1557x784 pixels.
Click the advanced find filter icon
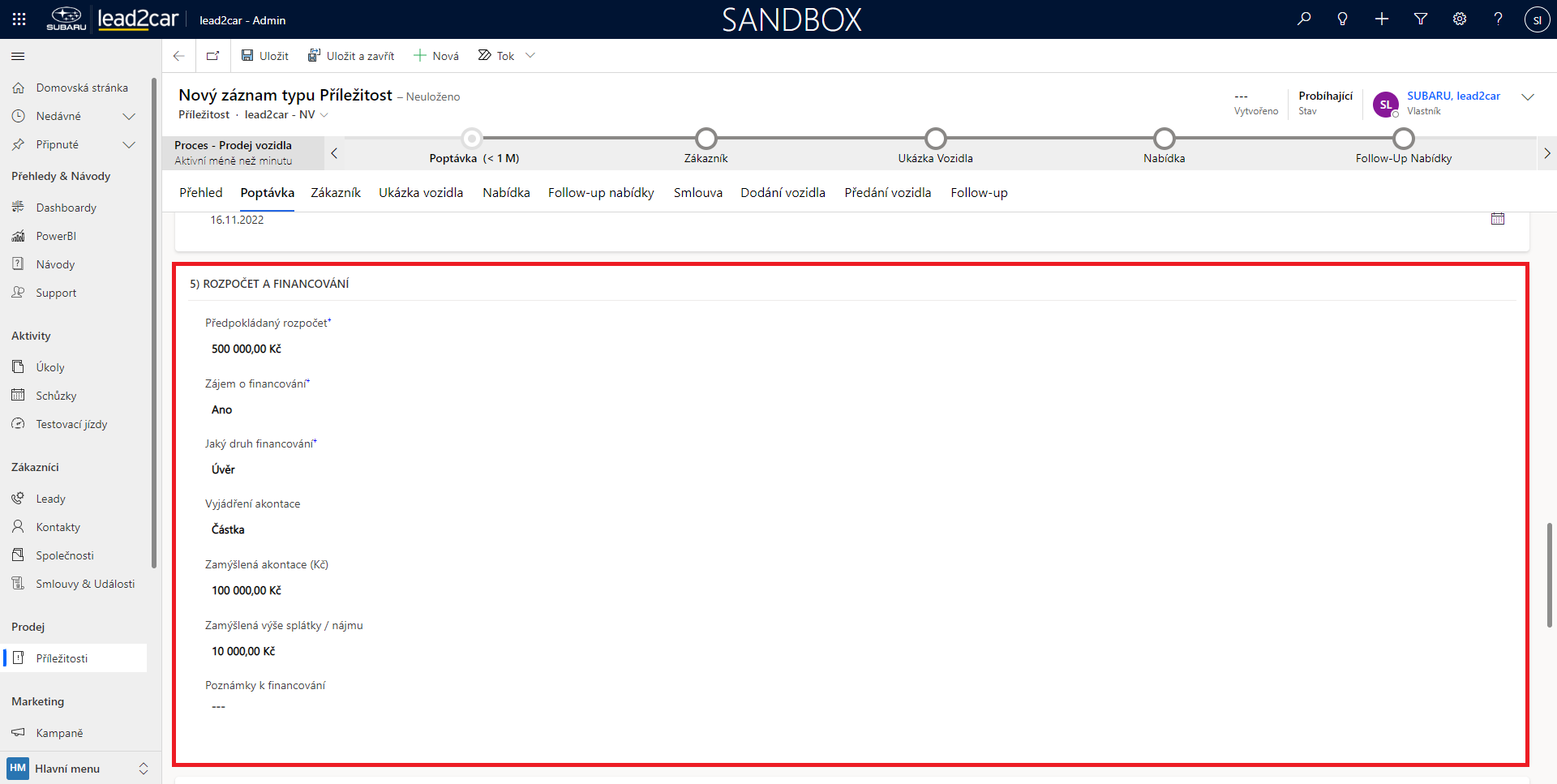pyautogui.click(x=1421, y=19)
